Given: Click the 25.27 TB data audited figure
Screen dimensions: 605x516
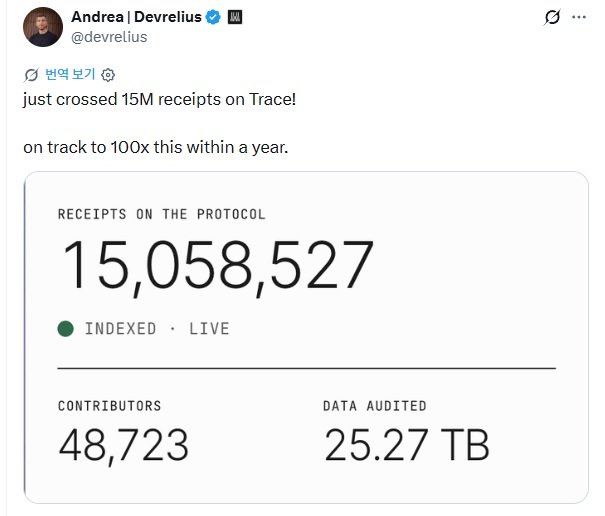Looking at the screenshot, I should pos(407,445).
